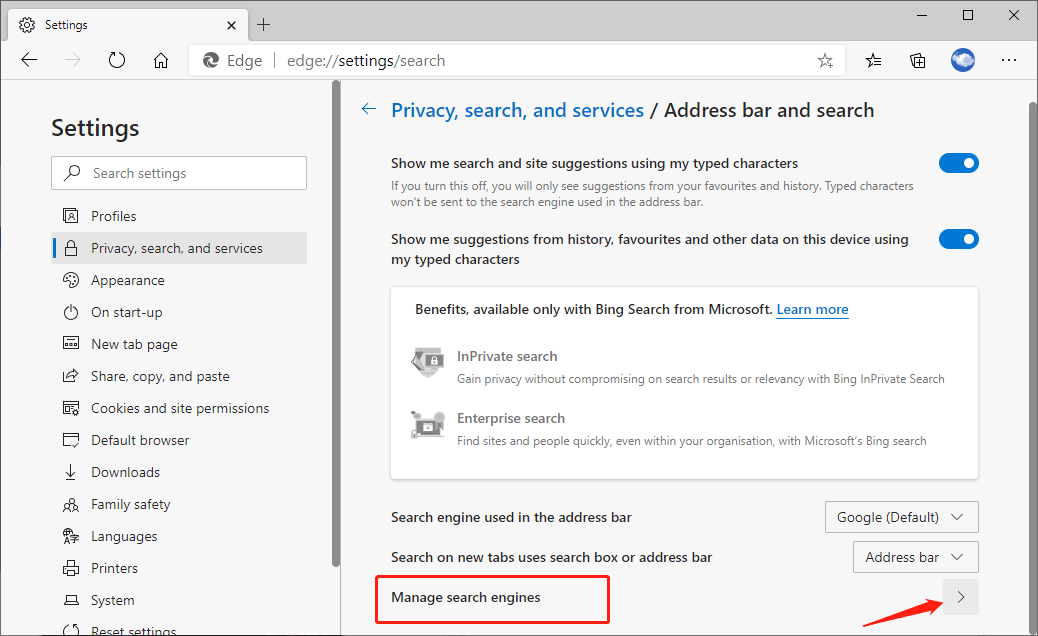Image resolution: width=1038 pixels, height=636 pixels.
Task: Click the Search settings input field
Action: point(179,173)
